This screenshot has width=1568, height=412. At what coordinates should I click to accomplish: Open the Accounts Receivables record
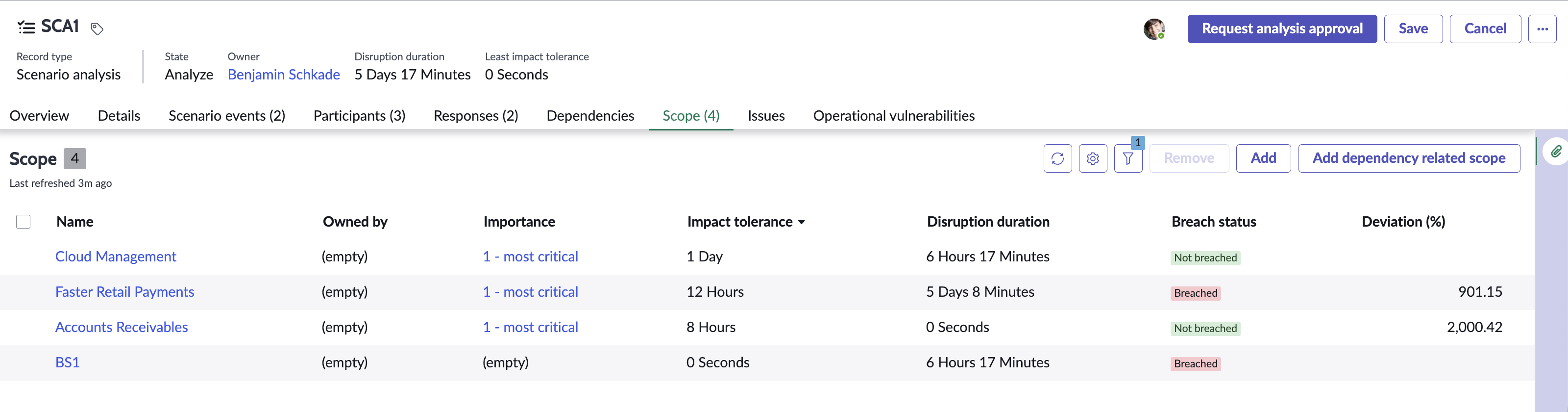click(x=122, y=327)
